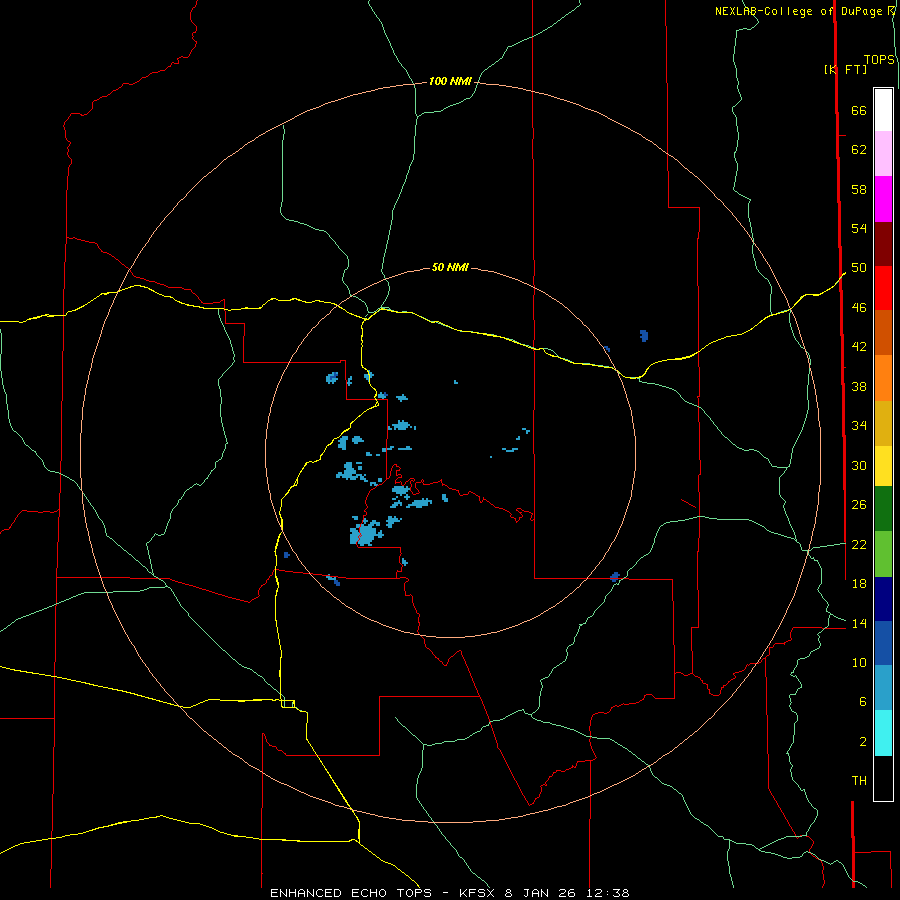900x900 pixels.
Task: Click the legend value '50'
Action: click(859, 268)
